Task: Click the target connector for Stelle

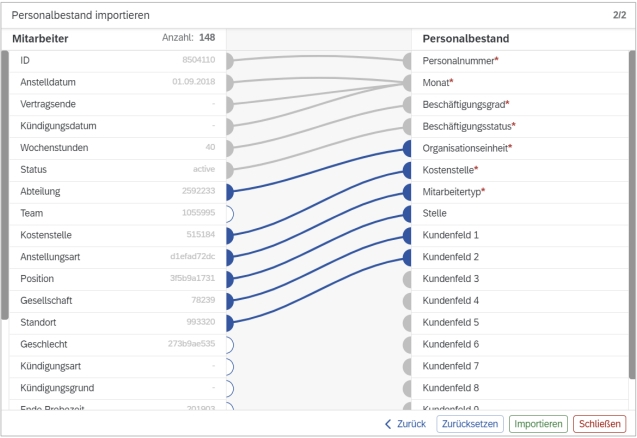Action: pyautogui.click(x=408, y=214)
